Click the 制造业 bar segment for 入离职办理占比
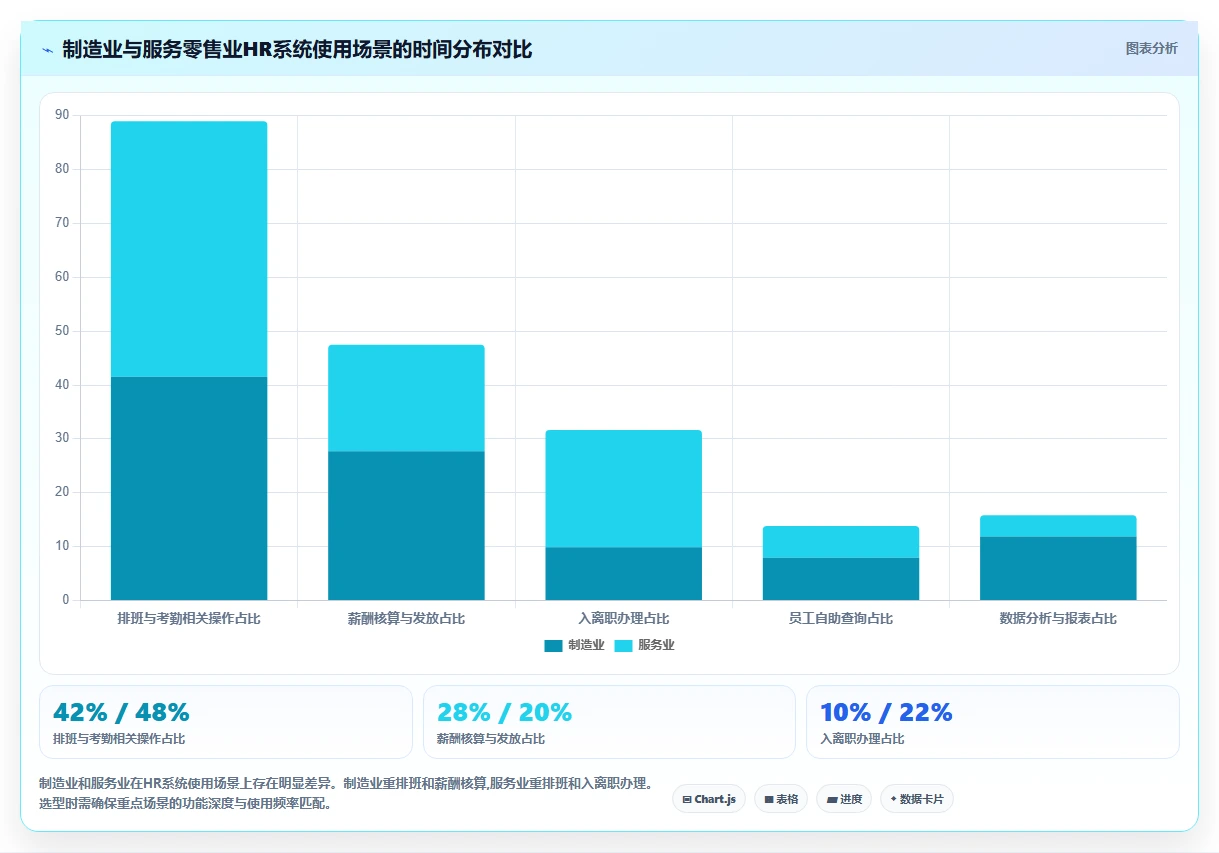1219x853 pixels. 623,574
